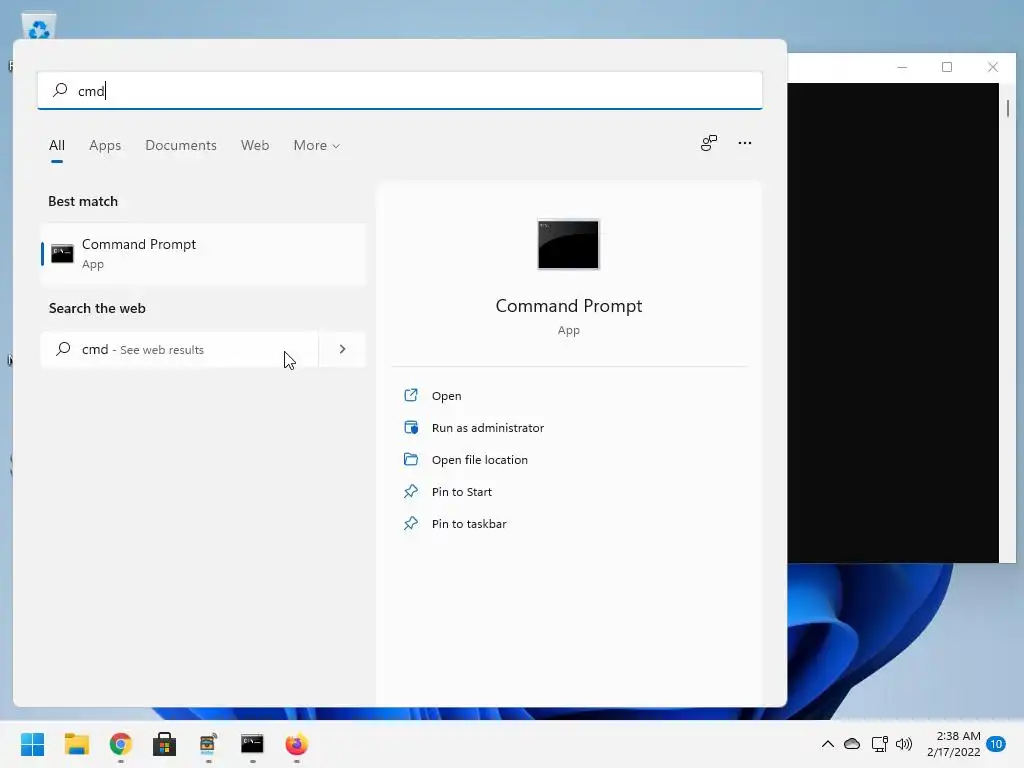Open the notification badge showing 10
The width and height of the screenshot is (1024, 768).
997,744
